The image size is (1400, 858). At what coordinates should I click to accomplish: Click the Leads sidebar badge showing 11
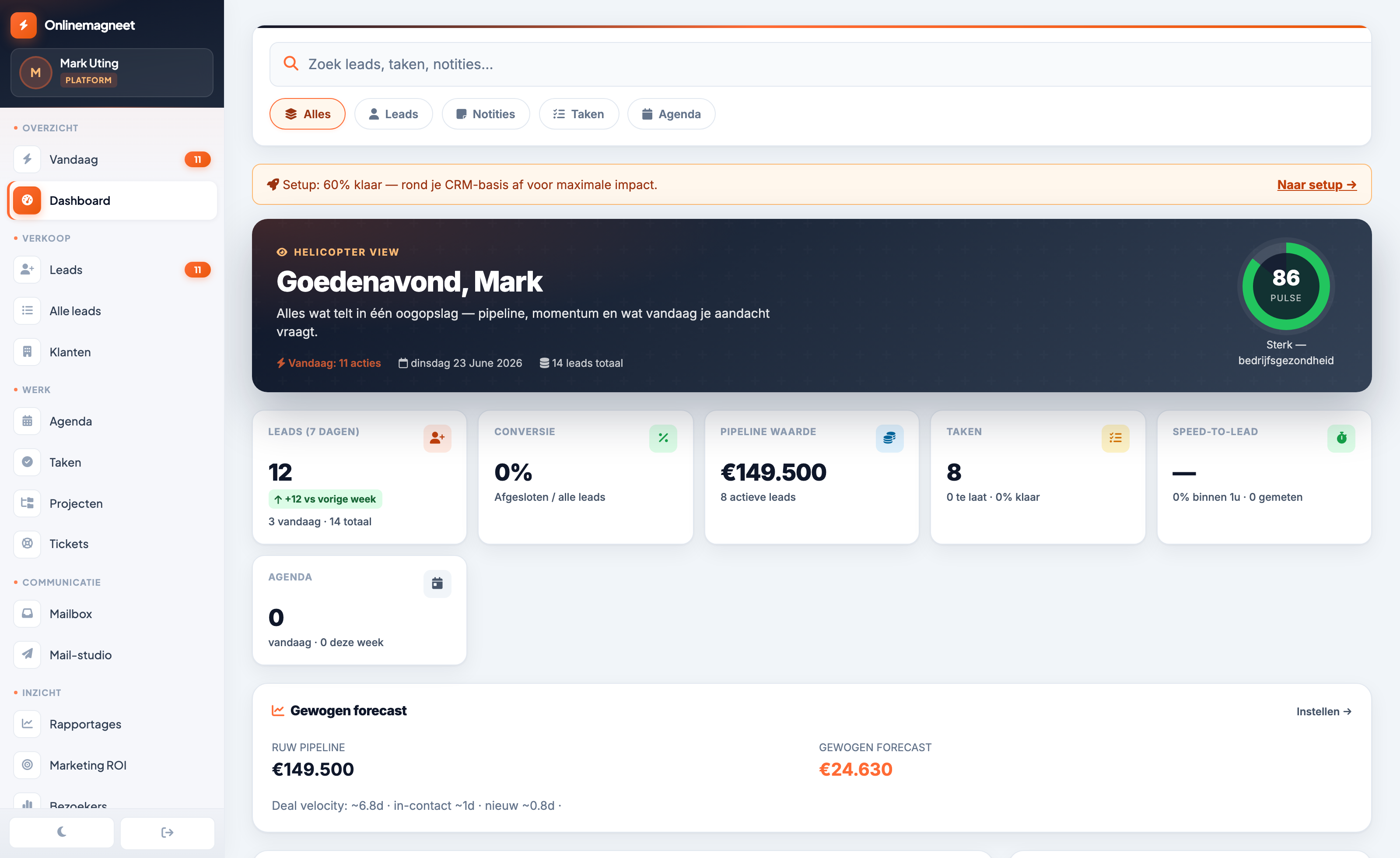pos(197,270)
